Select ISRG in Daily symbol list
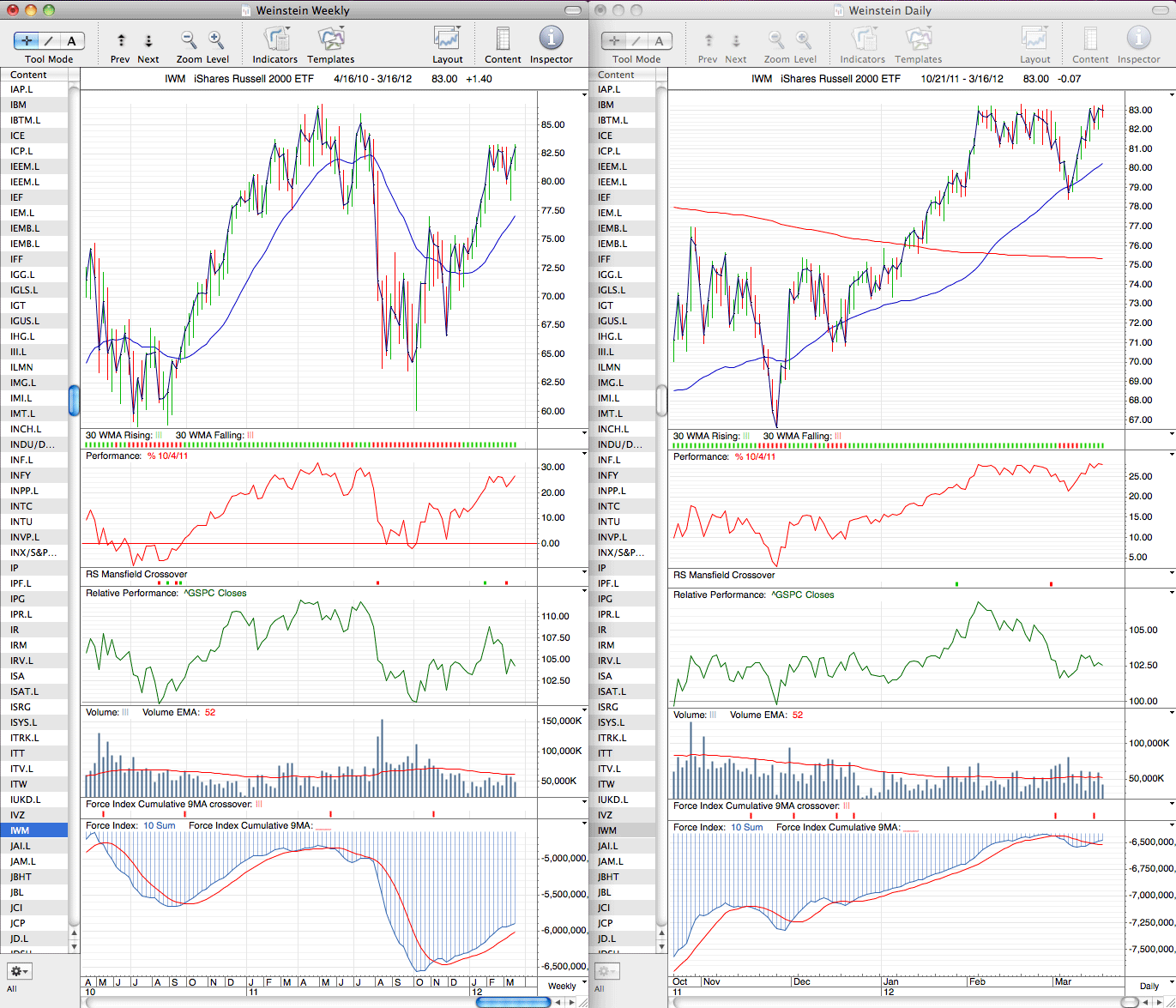The width and height of the screenshot is (1176, 1008). [x=622, y=707]
